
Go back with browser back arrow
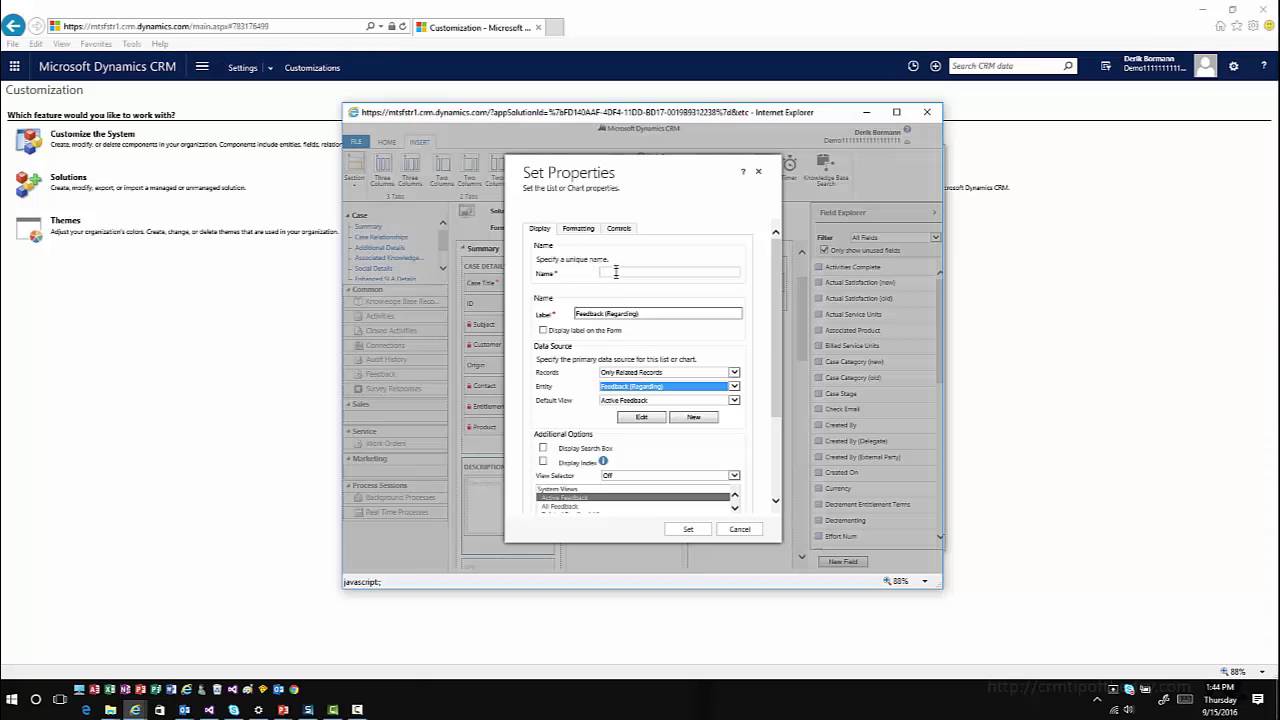13,26
